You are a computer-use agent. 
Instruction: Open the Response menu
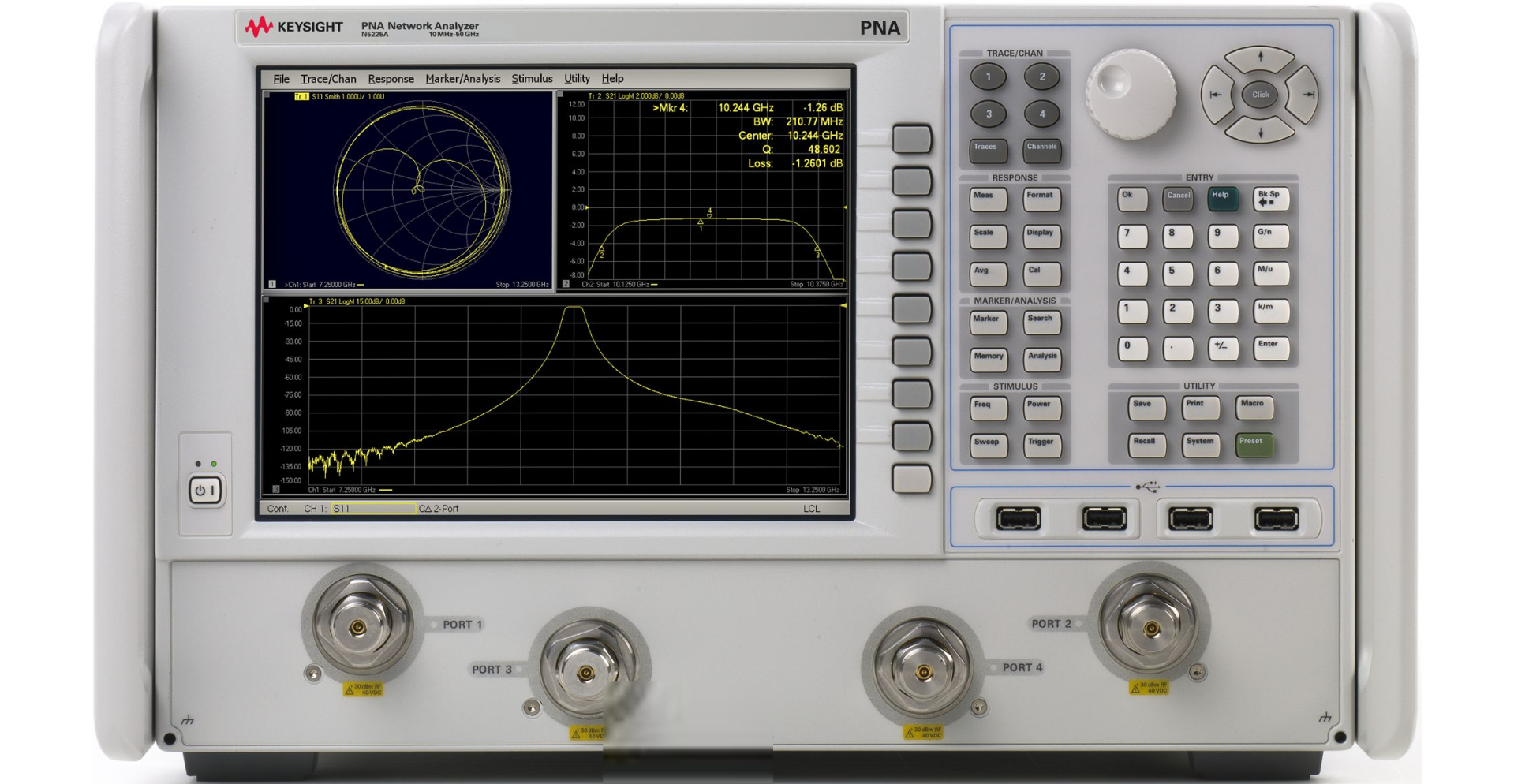pos(391,78)
